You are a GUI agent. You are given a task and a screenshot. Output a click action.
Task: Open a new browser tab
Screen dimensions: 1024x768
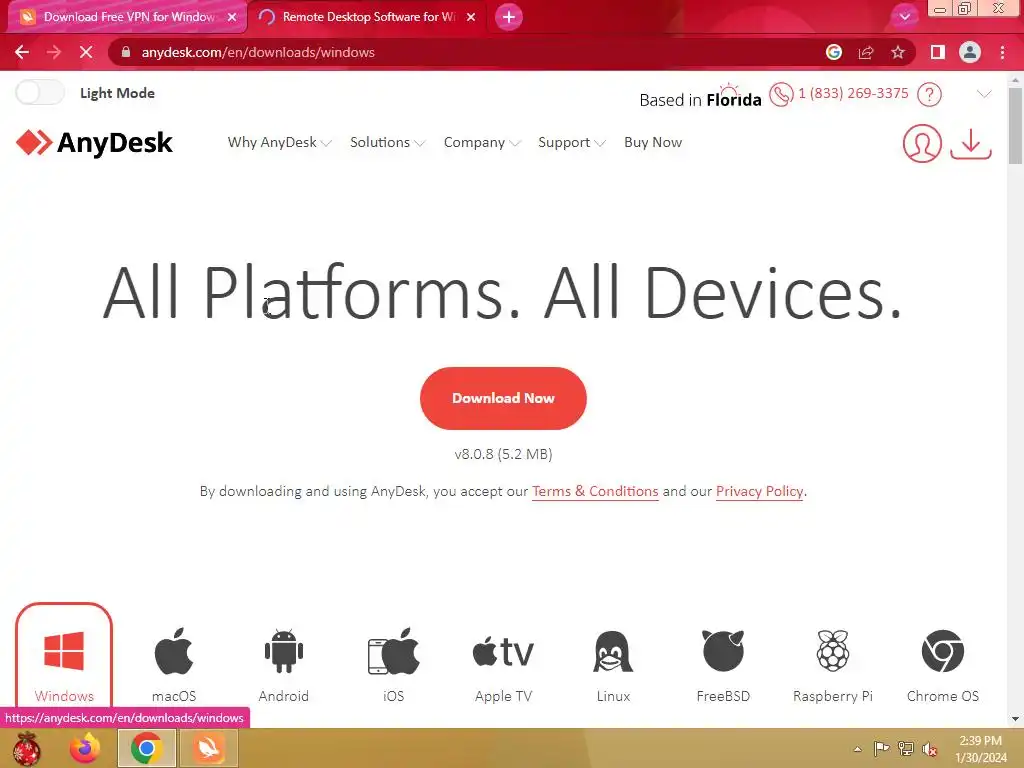(x=509, y=17)
